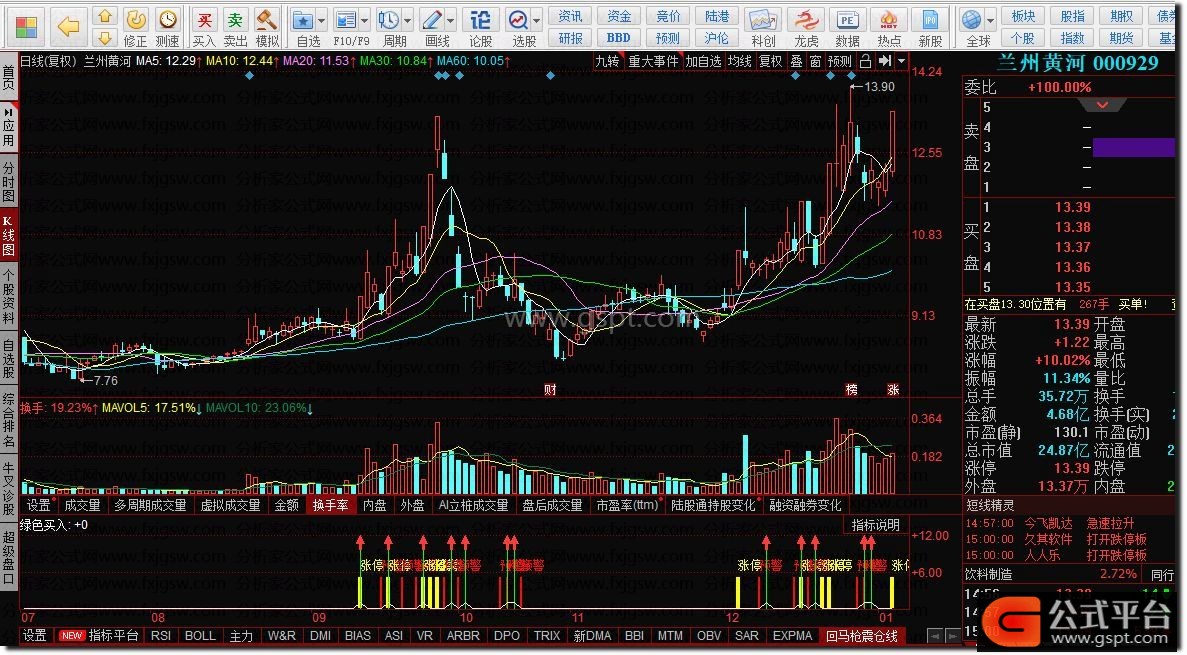Select the 换手率 turnover rate tab
This screenshot has width=1187, height=655.
coord(330,505)
